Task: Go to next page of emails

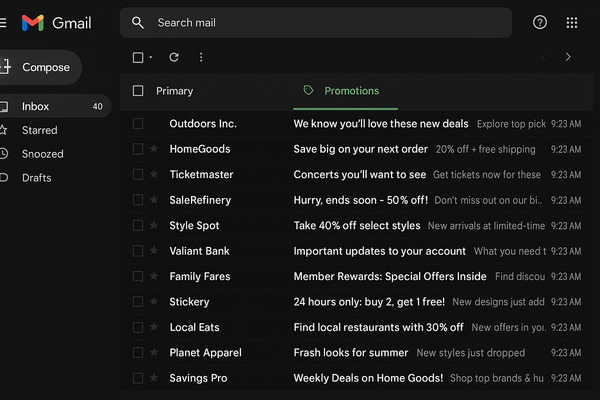Action: [568, 58]
